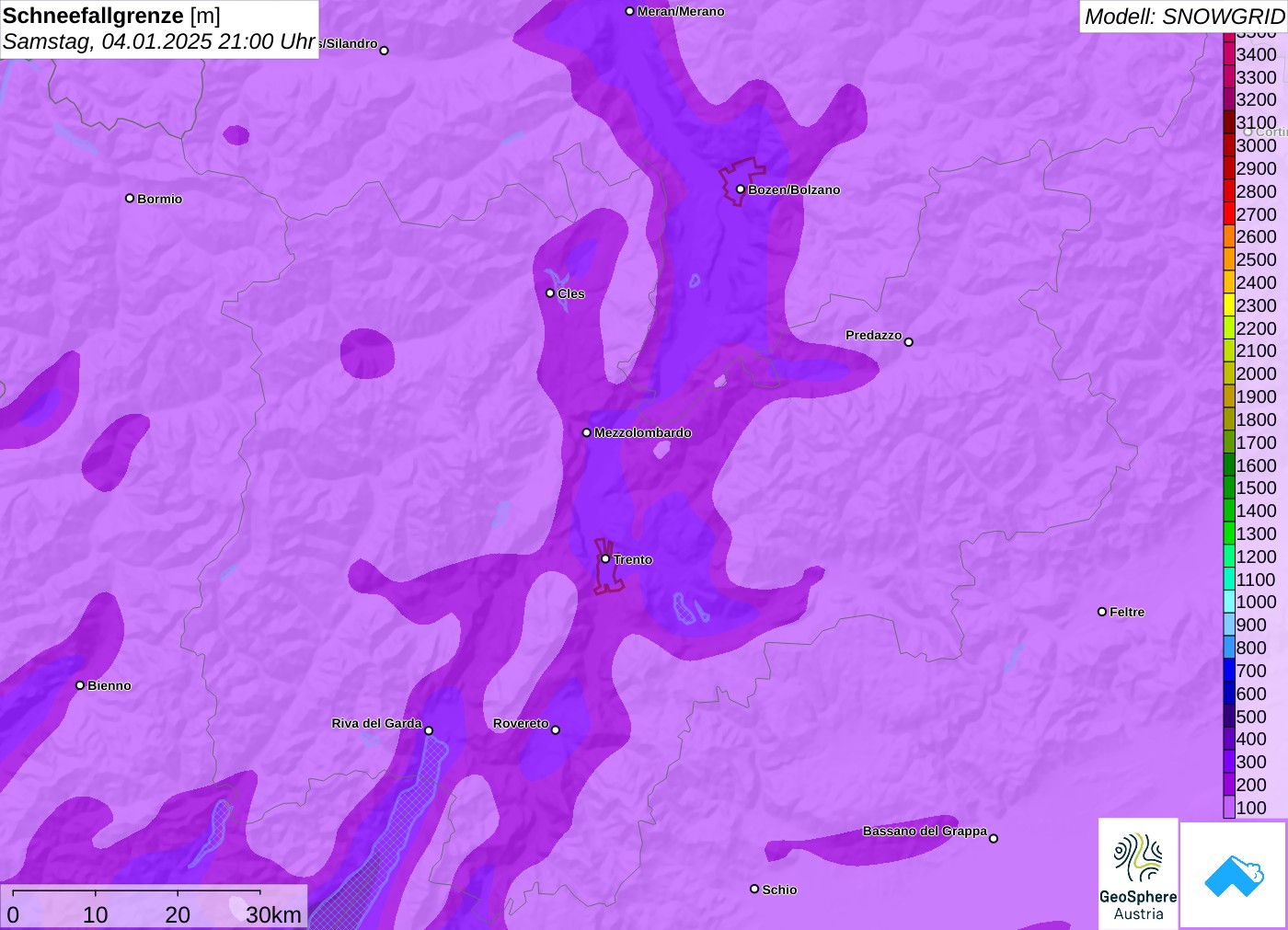Click the Schio marker dot

click(x=754, y=889)
